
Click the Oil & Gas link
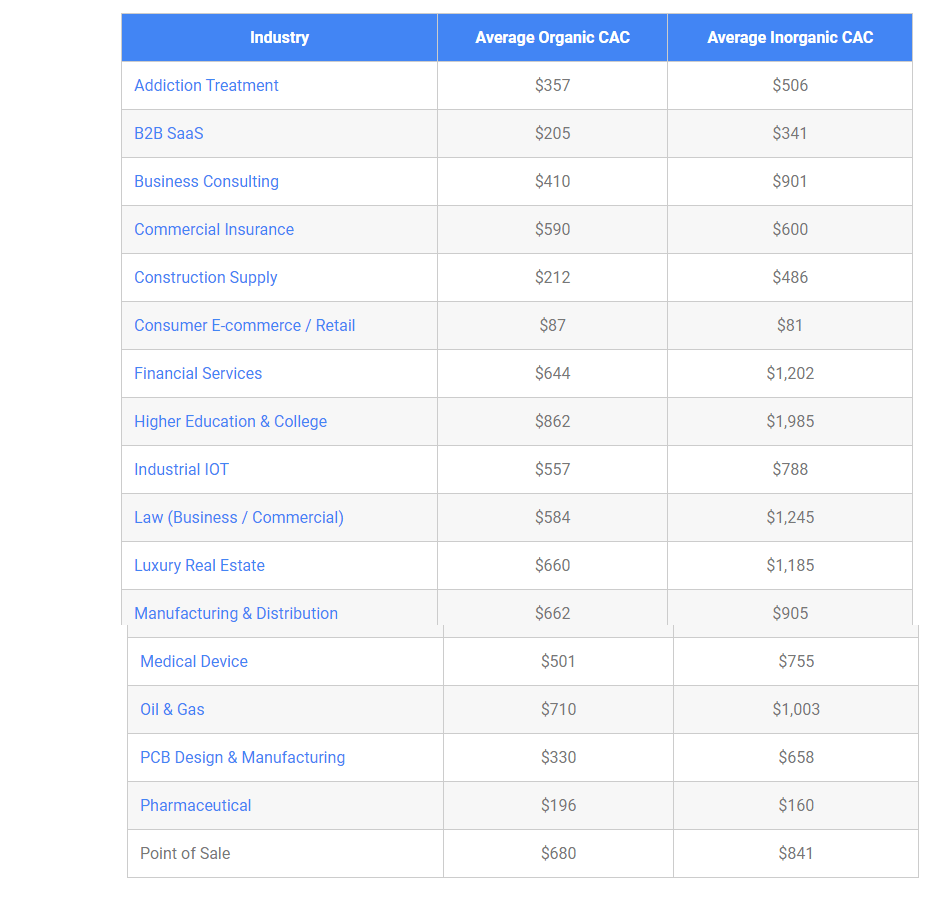click(x=172, y=710)
